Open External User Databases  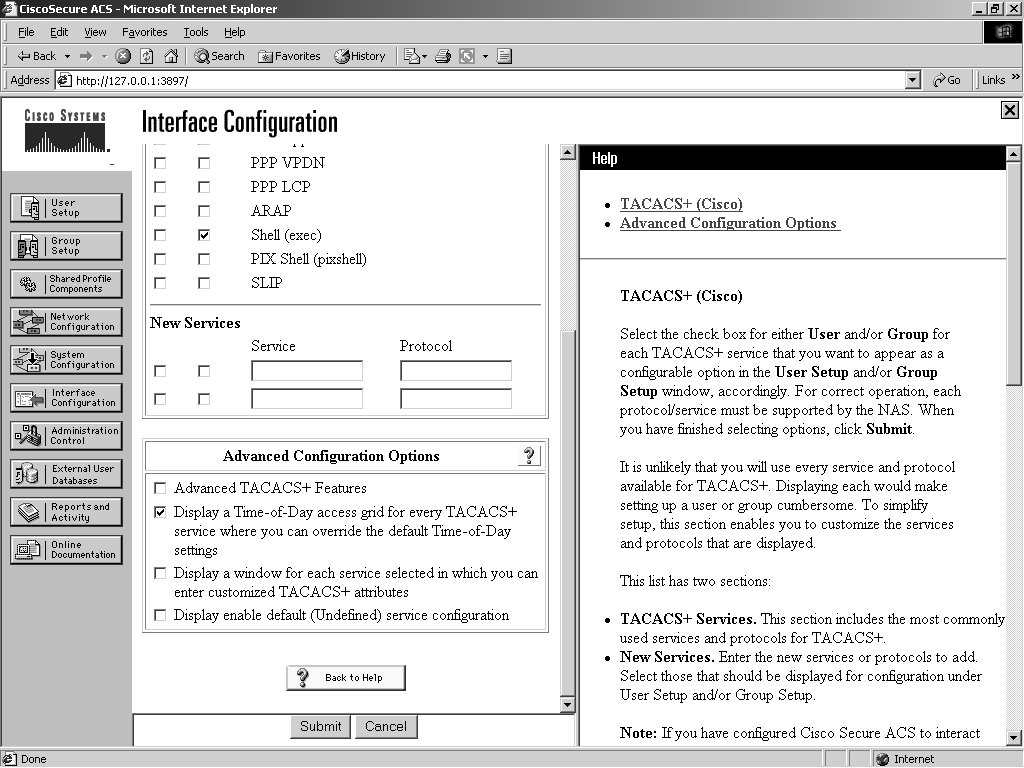[x=66, y=474]
